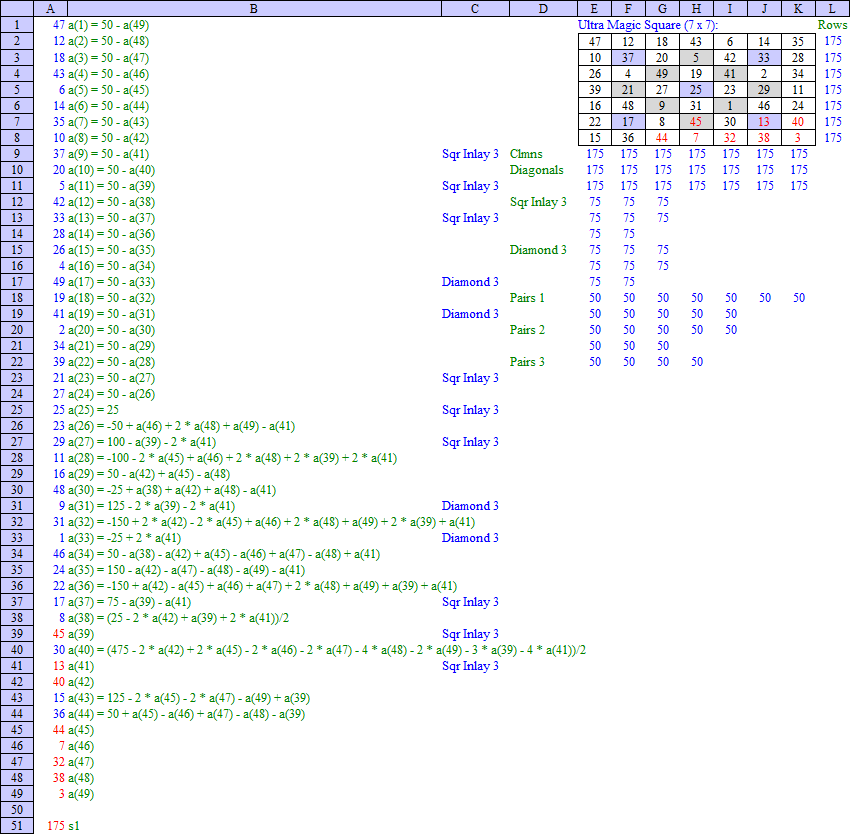This screenshot has width=851, height=834.
Task: Click column header K
Action: point(798,8)
